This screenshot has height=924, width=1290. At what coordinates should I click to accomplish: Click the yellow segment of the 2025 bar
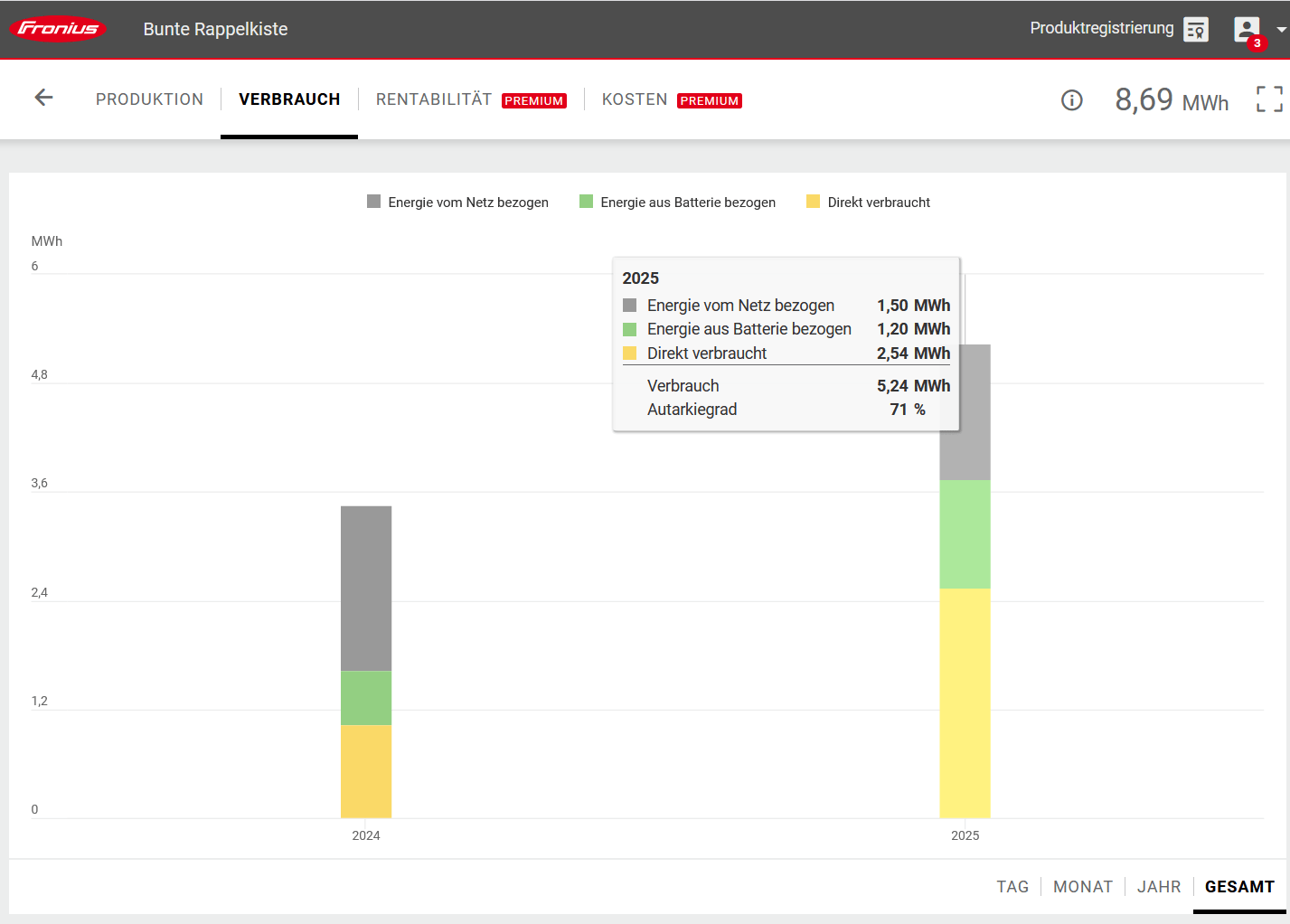pos(965,702)
